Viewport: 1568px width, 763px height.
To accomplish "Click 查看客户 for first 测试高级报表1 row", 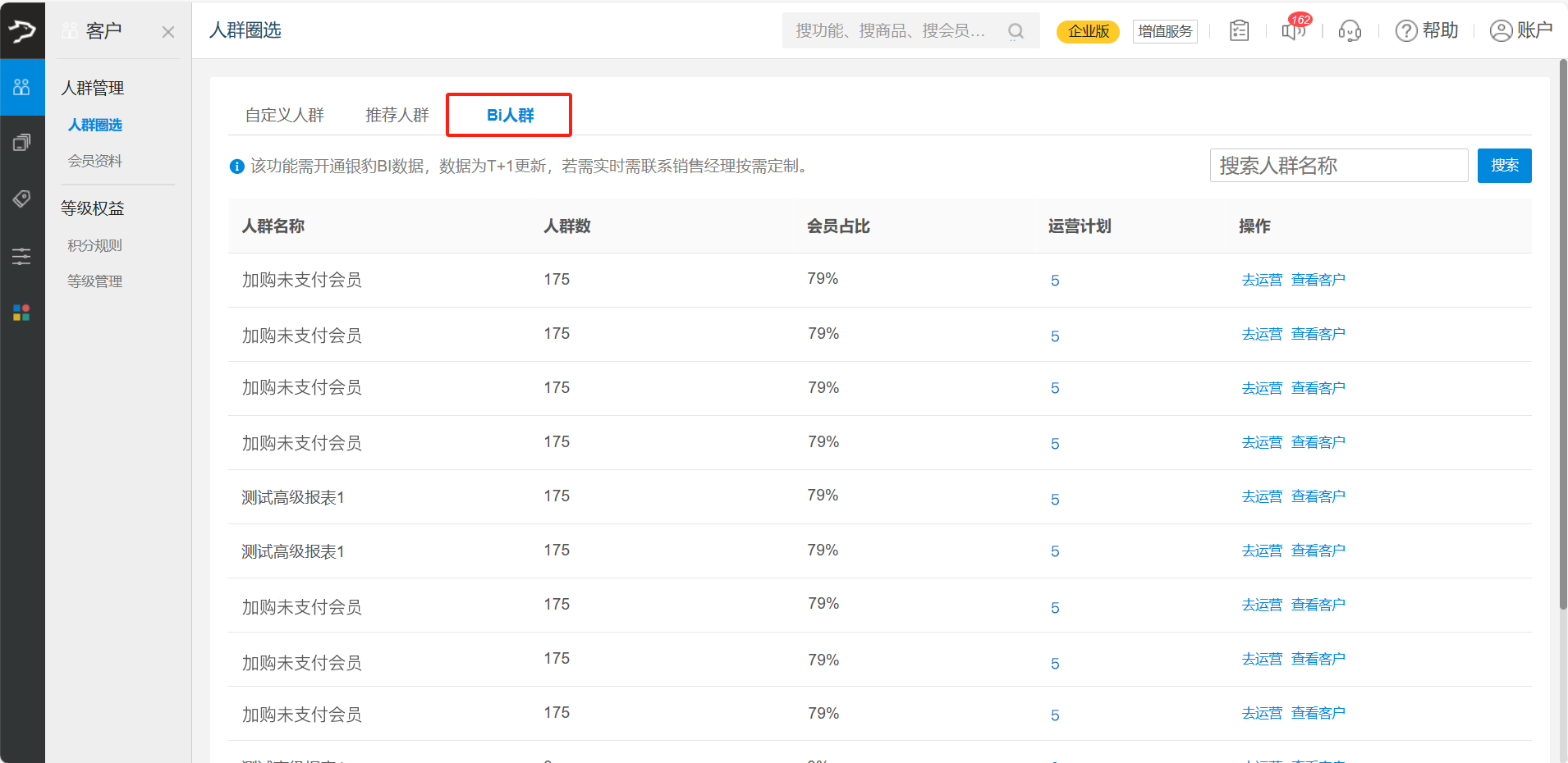I will point(1318,496).
